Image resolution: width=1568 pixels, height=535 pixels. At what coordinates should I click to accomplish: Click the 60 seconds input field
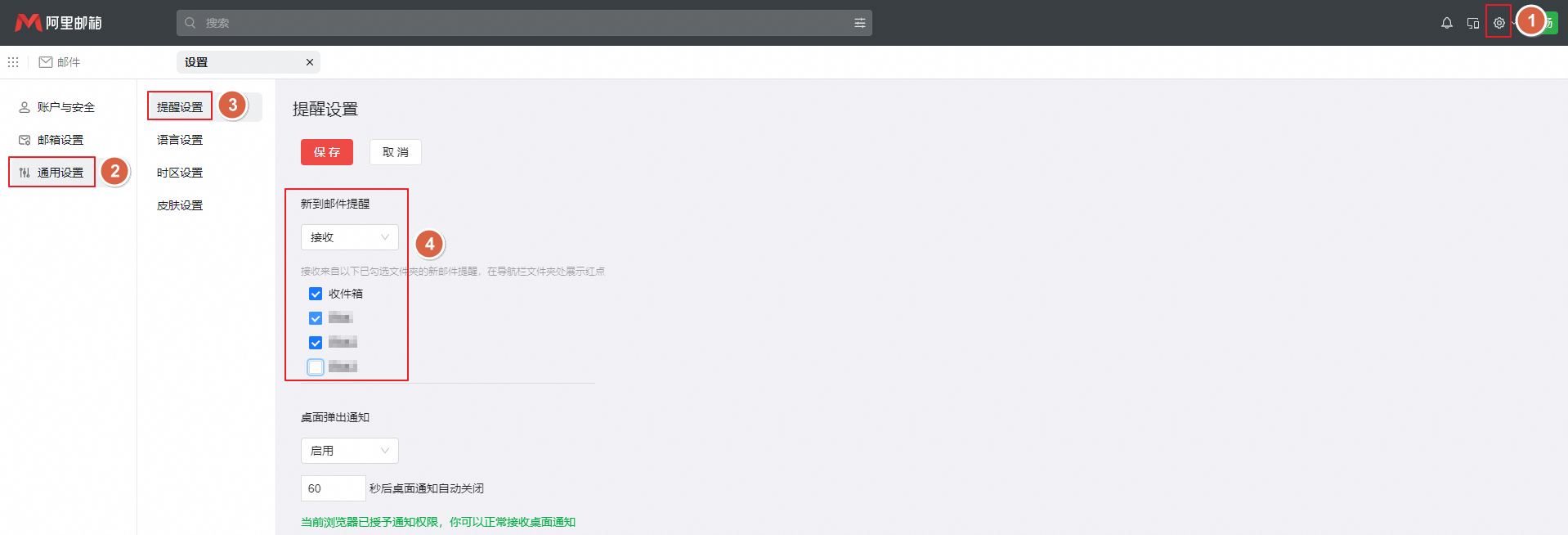click(x=332, y=488)
